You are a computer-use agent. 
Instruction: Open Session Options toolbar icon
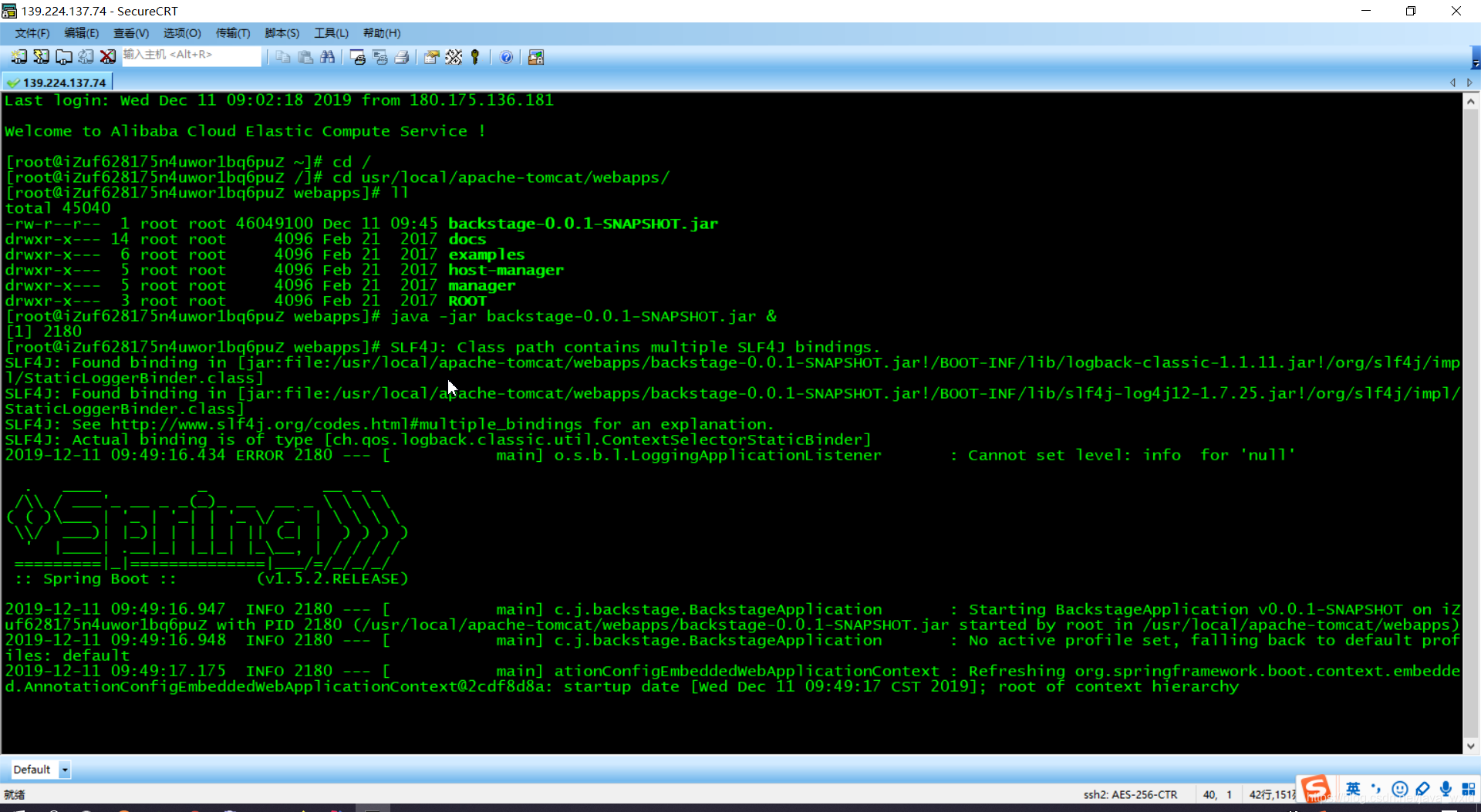[431, 57]
